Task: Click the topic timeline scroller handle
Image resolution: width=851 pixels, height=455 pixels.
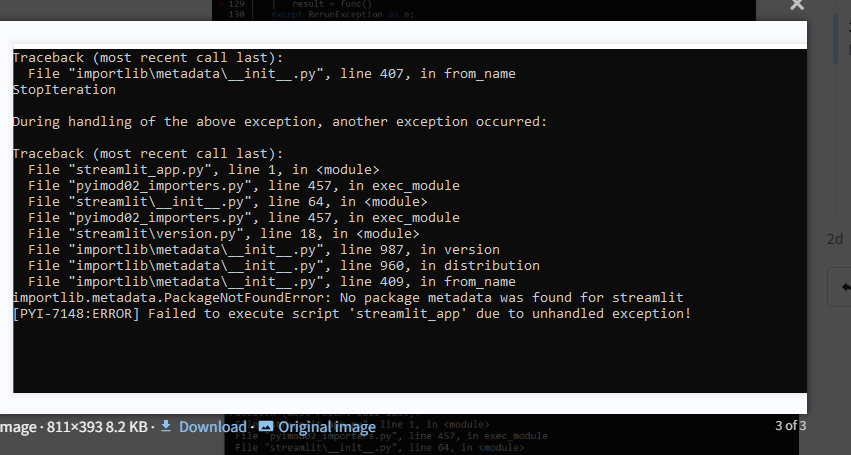Action: [835, 38]
